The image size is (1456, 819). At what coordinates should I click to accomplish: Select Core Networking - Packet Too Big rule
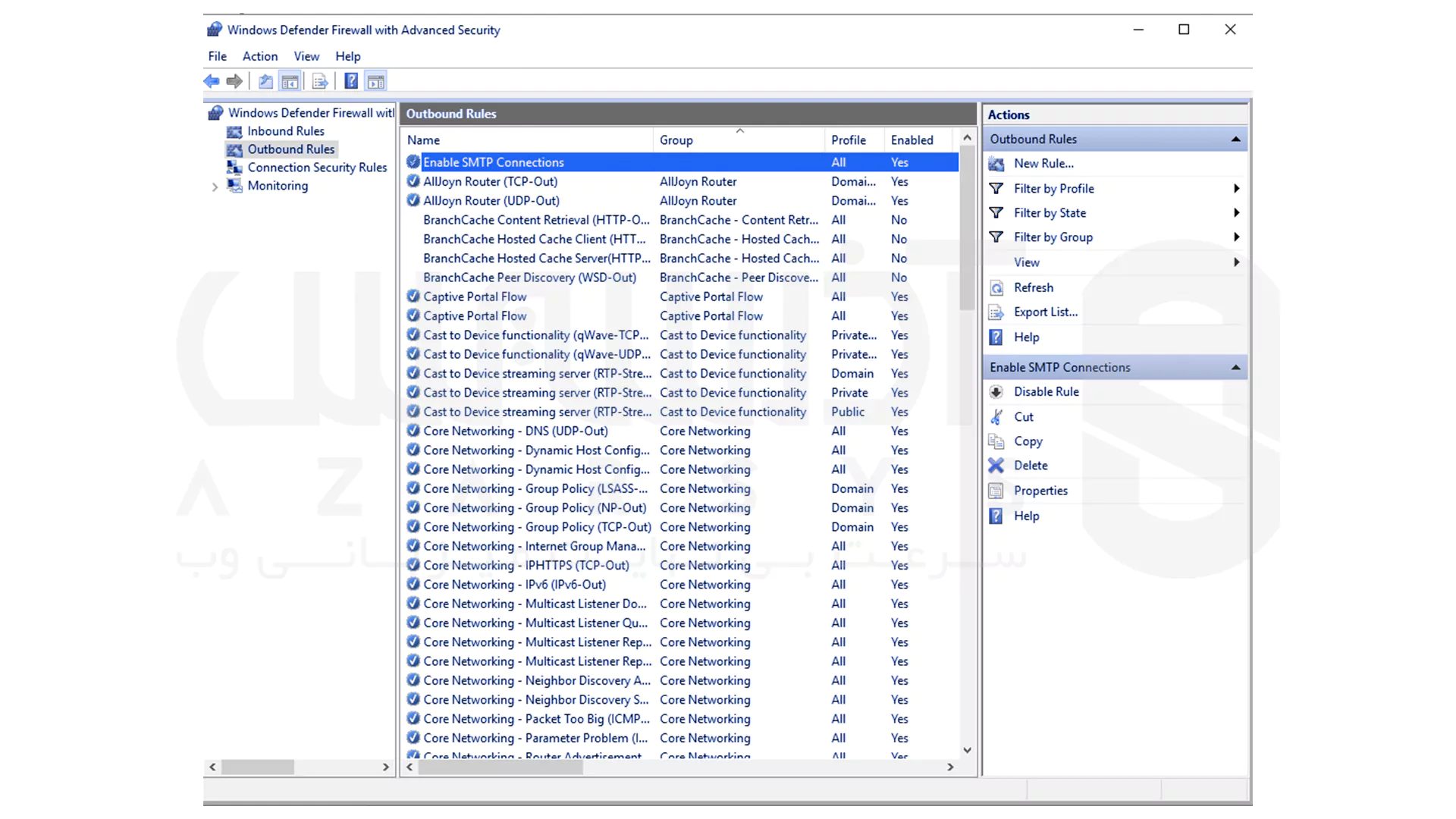682,719
